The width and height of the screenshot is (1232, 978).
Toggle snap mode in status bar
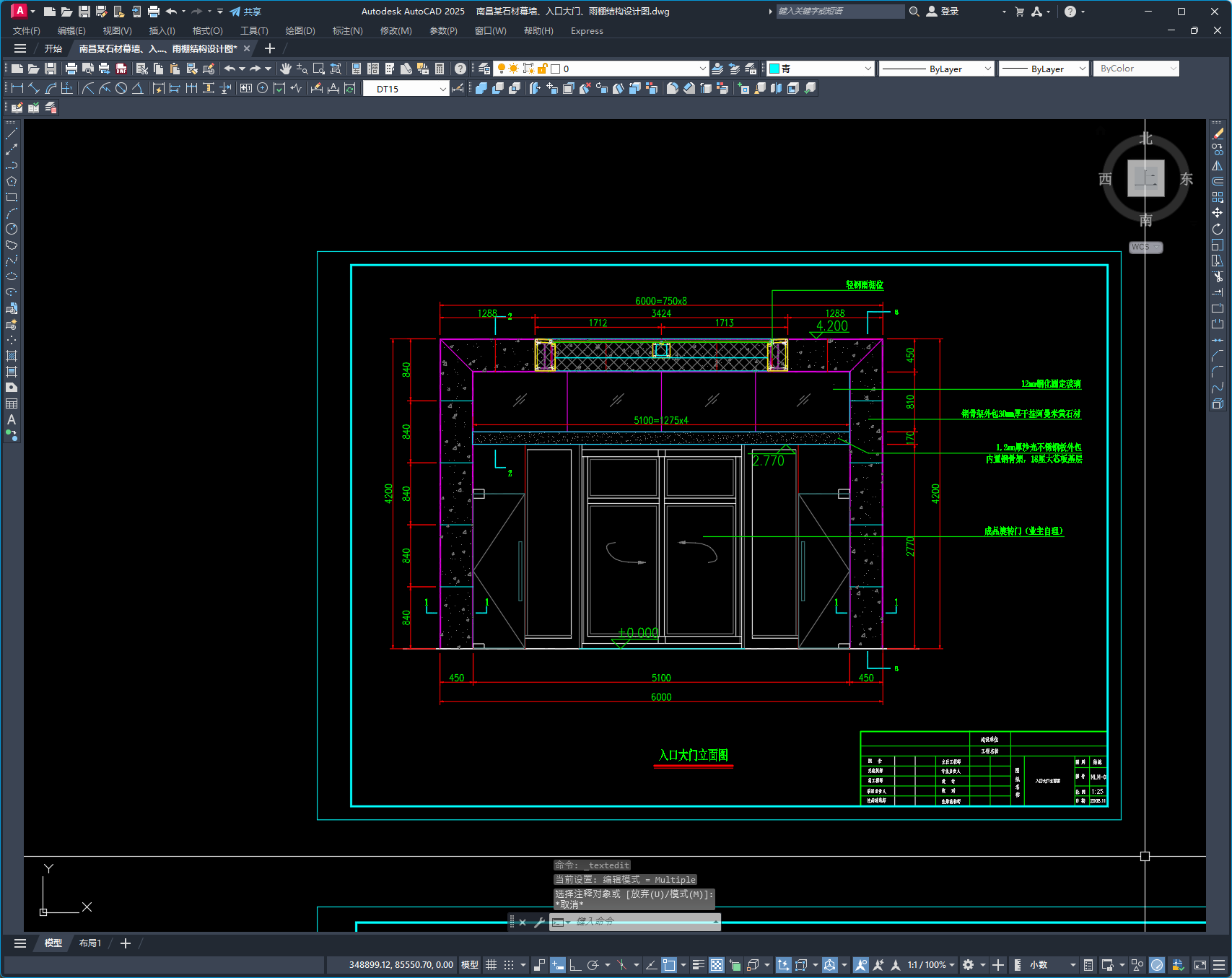point(509,965)
